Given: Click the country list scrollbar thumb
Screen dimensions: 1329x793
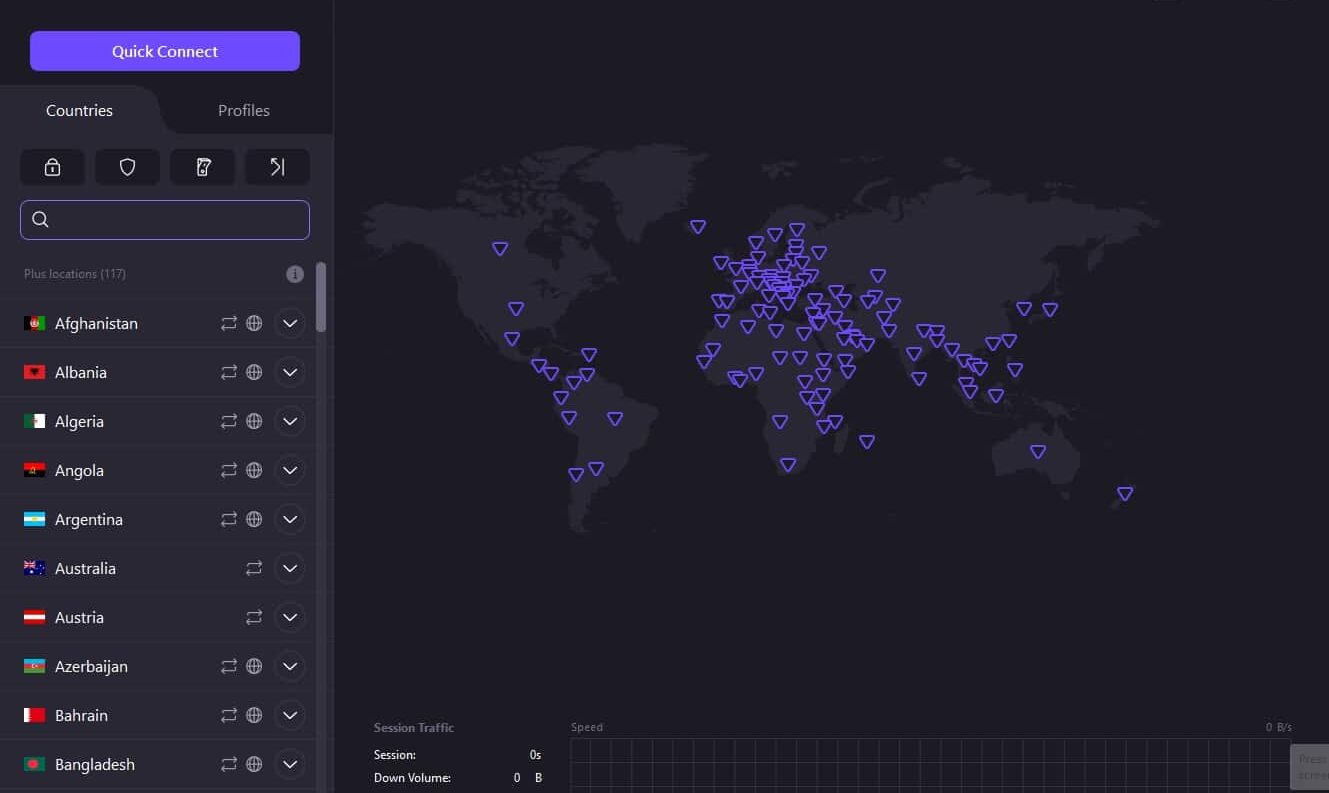Looking at the screenshot, I should (x=321, y=297).
